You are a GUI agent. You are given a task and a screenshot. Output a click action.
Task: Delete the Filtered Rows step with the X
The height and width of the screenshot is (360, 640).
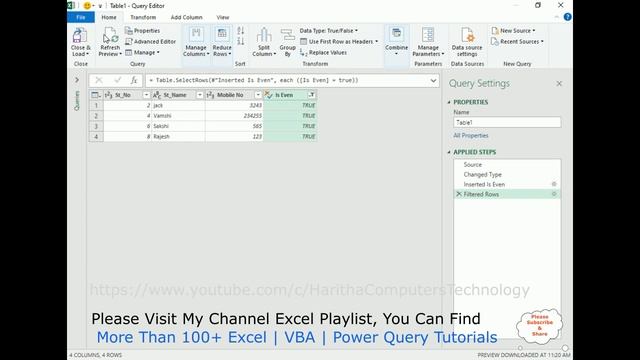459,194
